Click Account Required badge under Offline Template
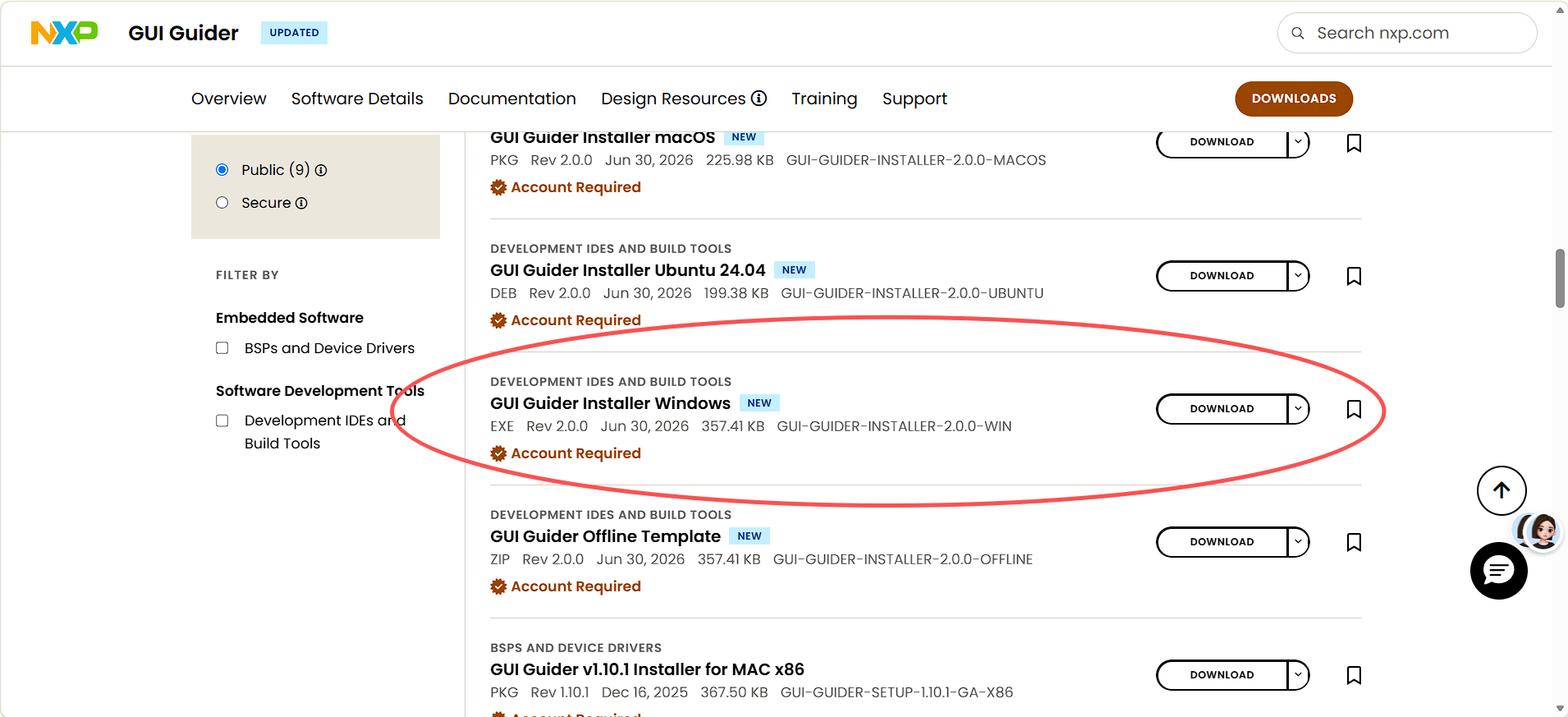 pos(566,586)
